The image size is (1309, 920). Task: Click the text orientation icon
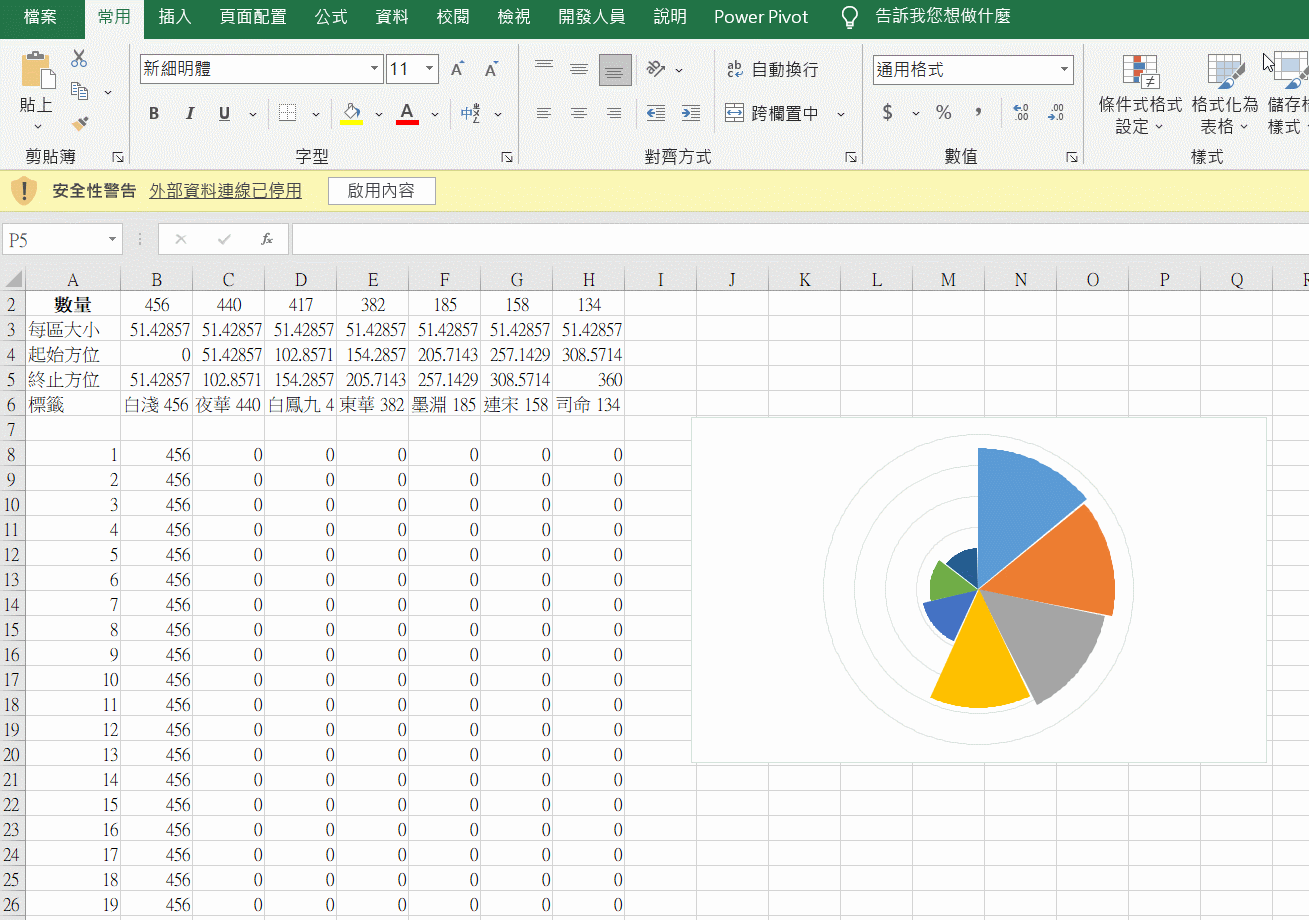point(656,69)
